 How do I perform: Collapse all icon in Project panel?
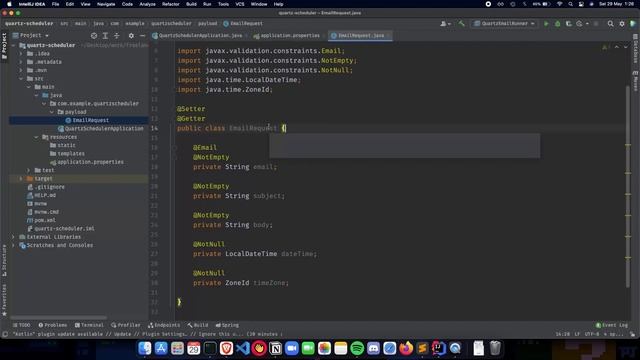click(x=117, y=36)
